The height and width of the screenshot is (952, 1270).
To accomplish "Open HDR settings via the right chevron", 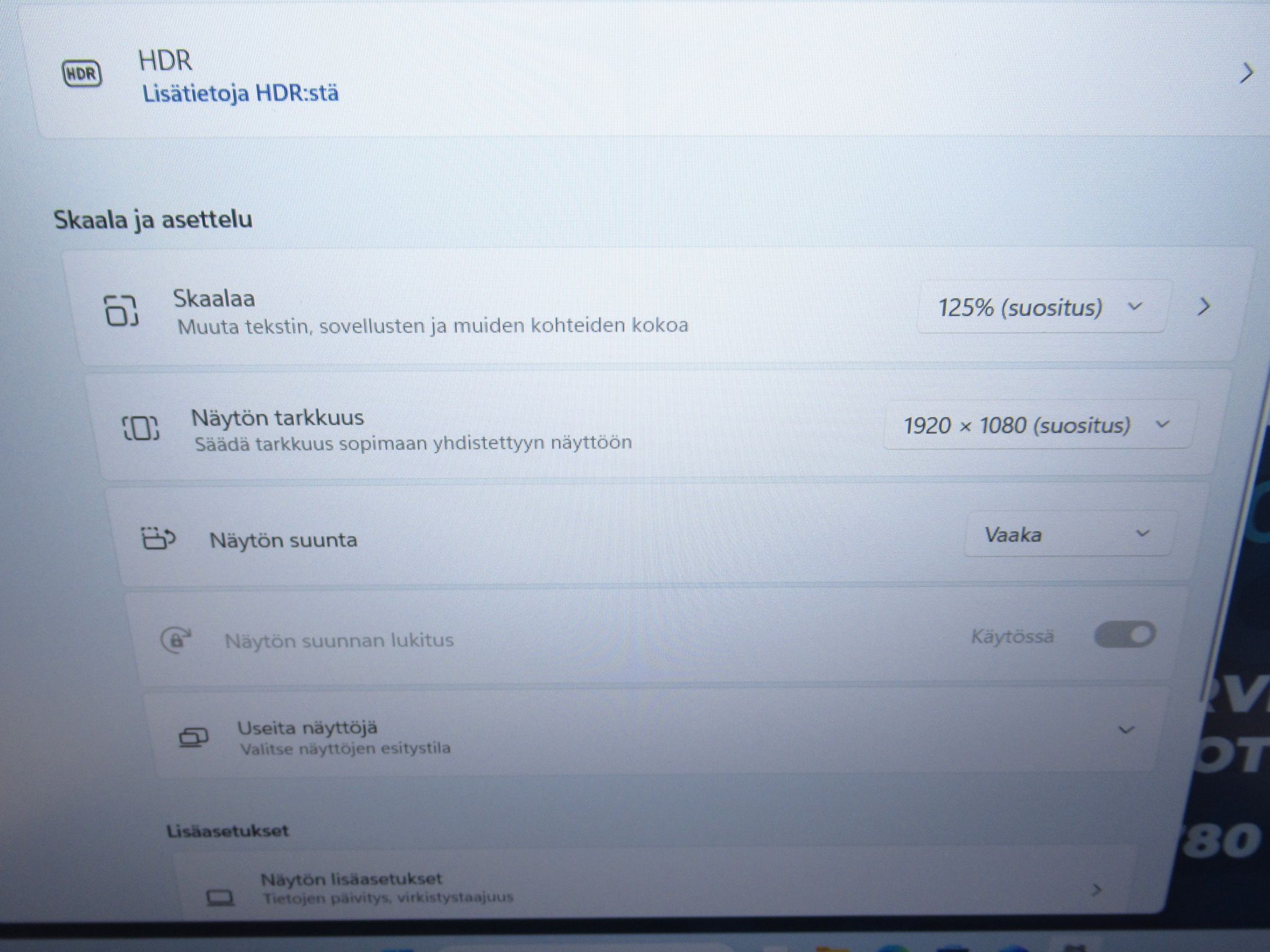I will 1246,73.
